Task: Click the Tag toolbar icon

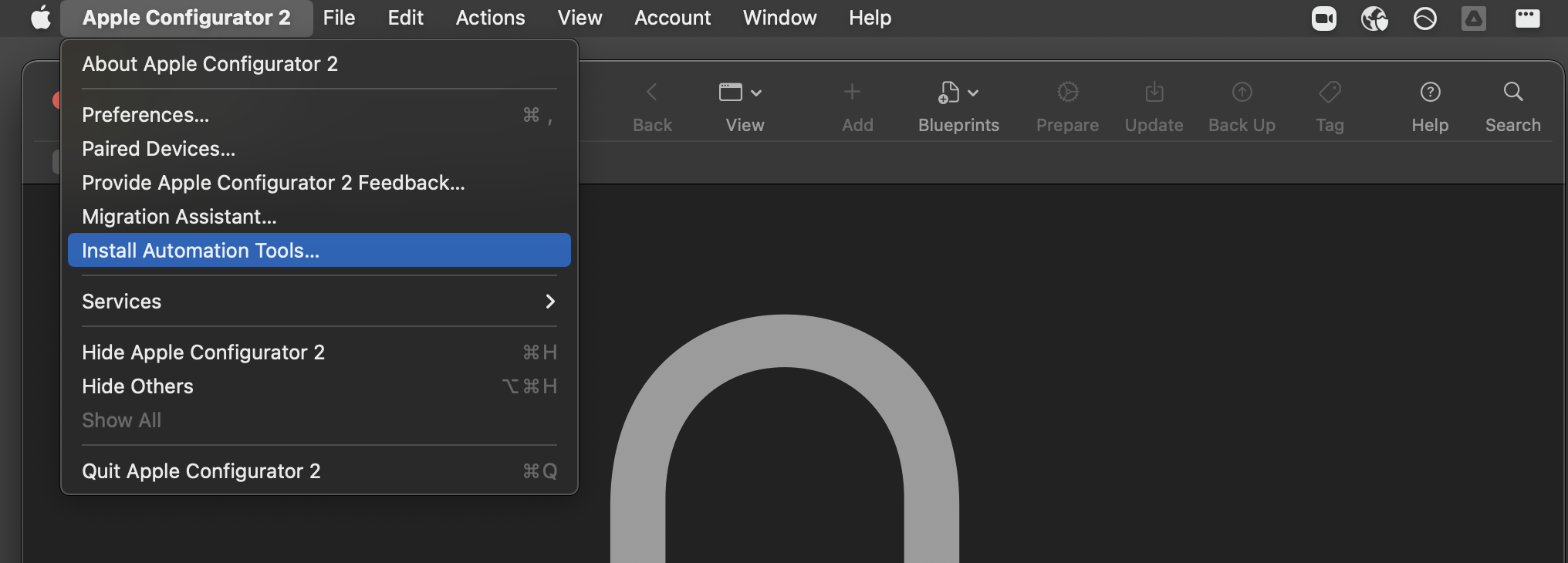Action: point(1330,92)
